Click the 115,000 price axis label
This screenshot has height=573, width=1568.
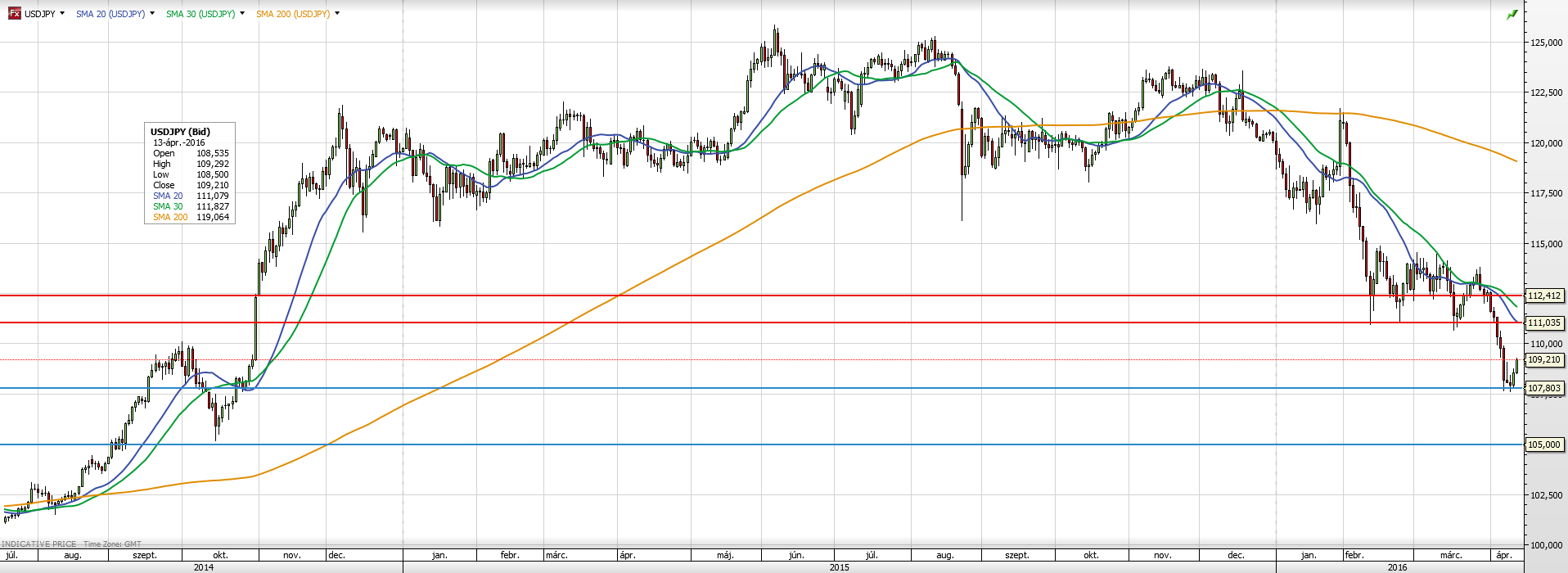click(x=1546, y=244)
